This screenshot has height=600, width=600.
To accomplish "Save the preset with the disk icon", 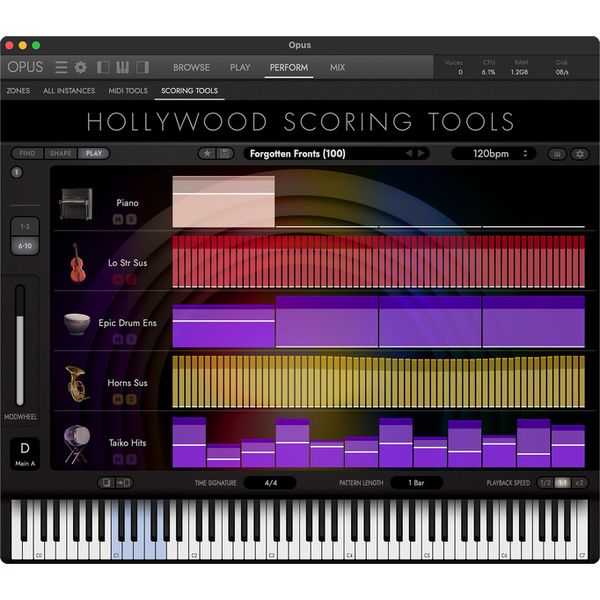I will 225,153.
